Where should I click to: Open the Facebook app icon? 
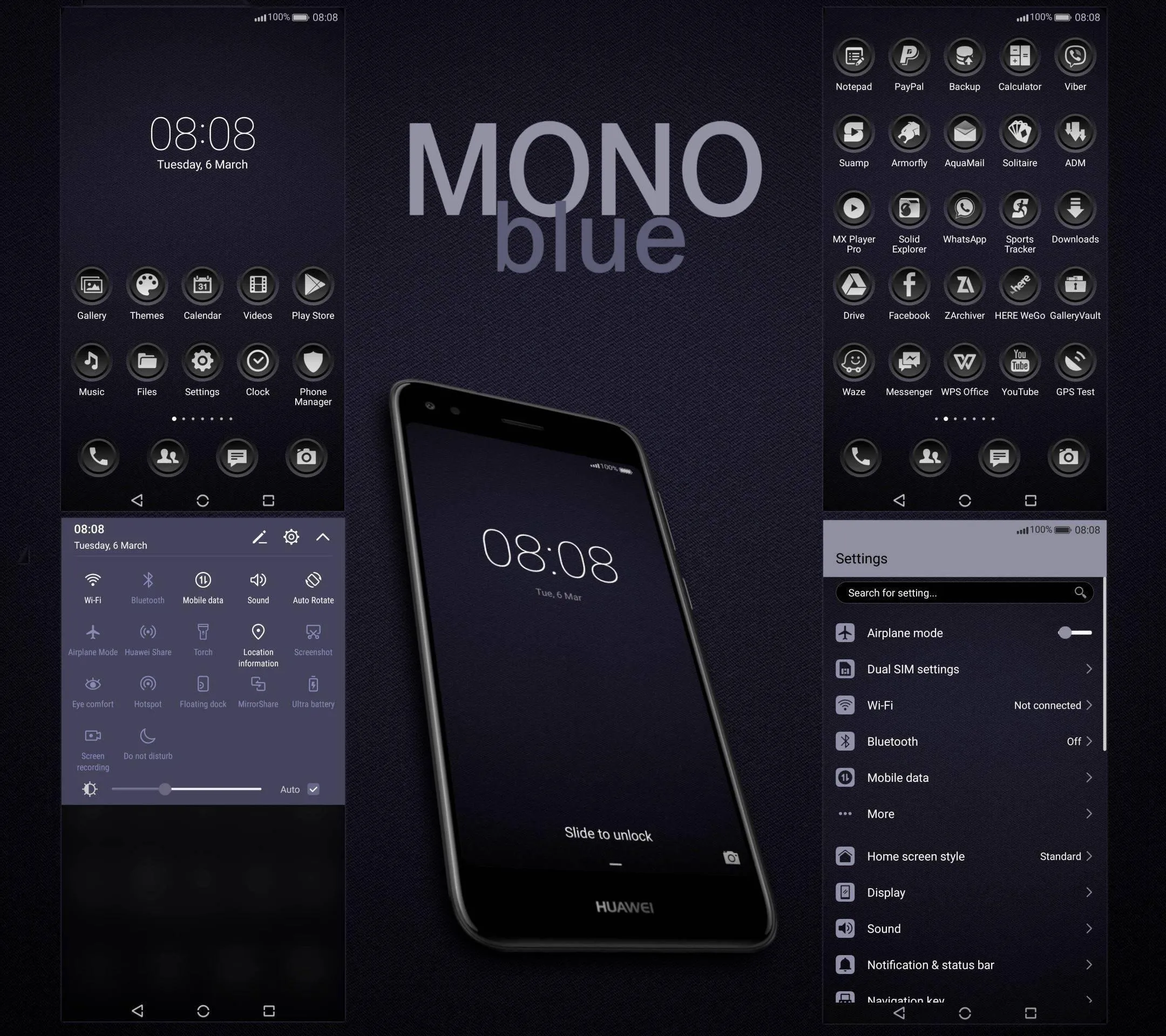910,291
